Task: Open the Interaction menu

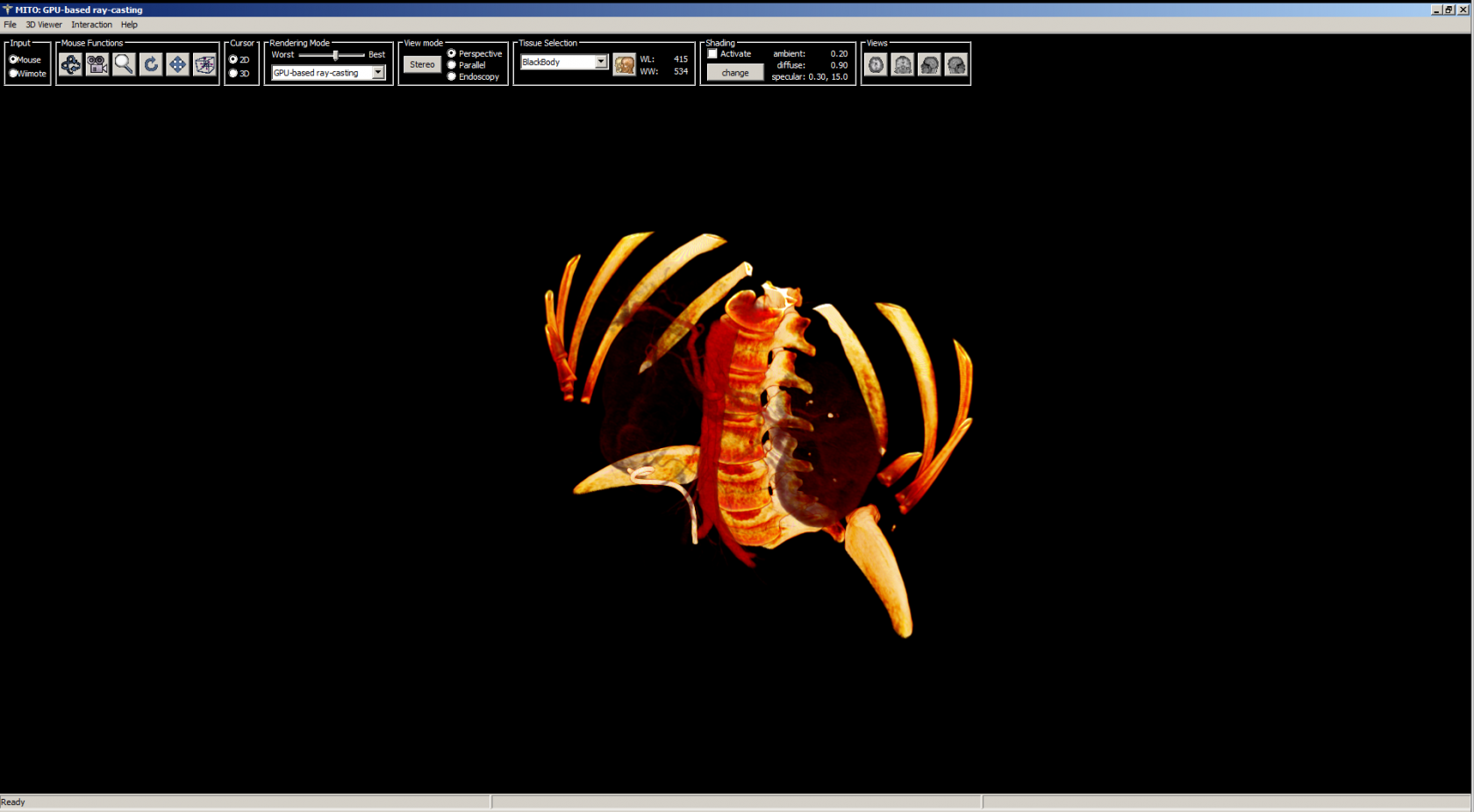Action: pos(91,25)
